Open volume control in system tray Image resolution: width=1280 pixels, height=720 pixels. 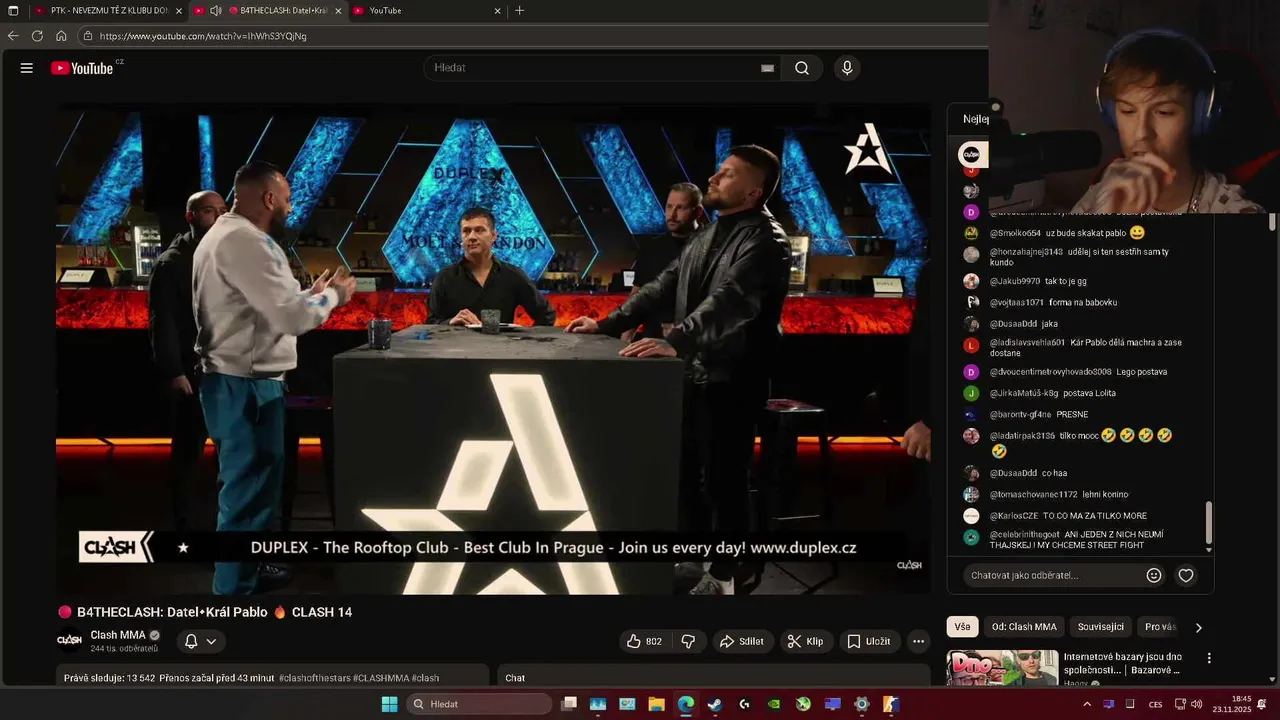click(x=1196, y=704)
